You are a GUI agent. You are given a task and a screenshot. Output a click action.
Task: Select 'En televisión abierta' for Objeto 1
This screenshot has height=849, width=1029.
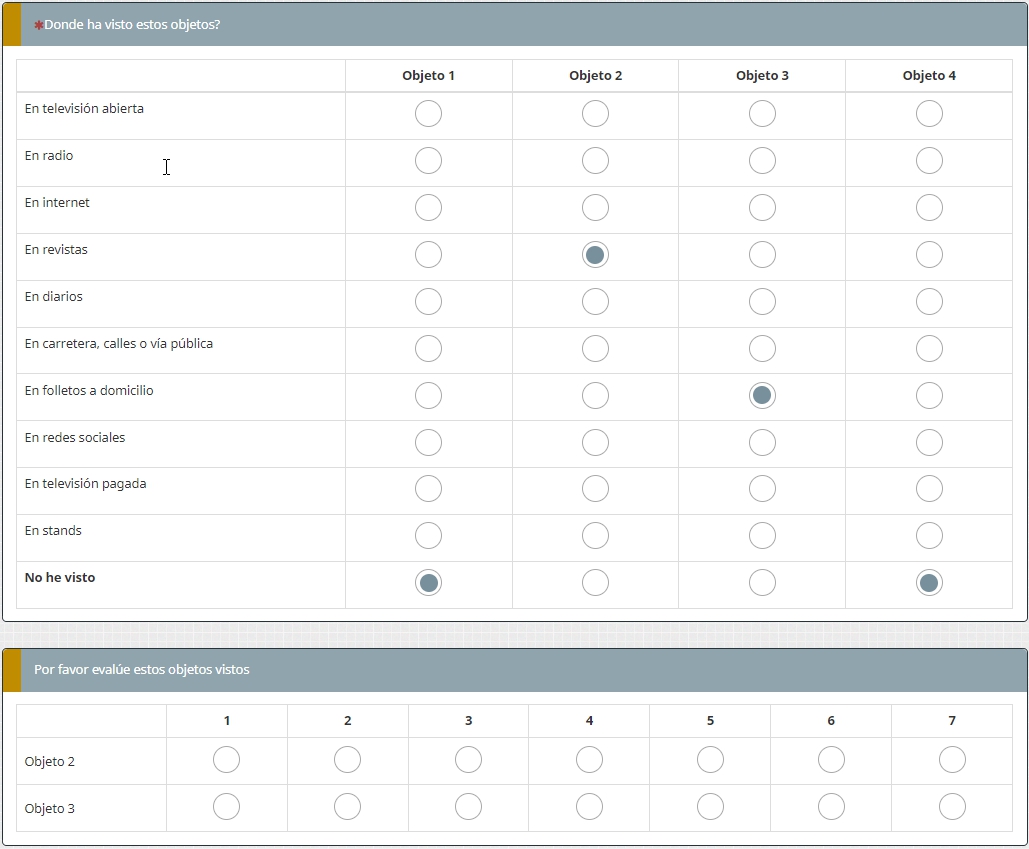click(x=428, y=114)
